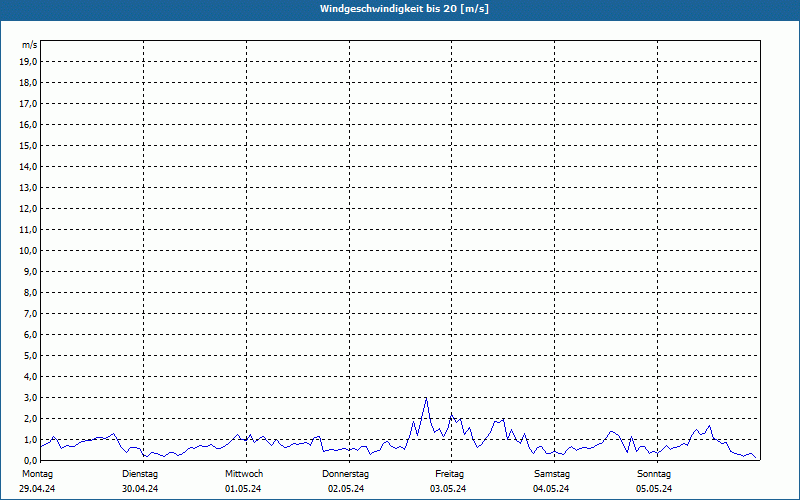Select the 'Donnerstag' day label
This screenshot has height=500, width=800.
click(345, 474)
